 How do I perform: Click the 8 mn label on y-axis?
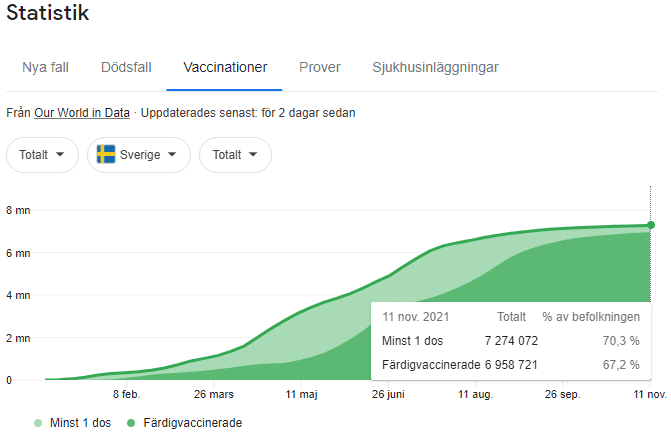click(18, 210)
